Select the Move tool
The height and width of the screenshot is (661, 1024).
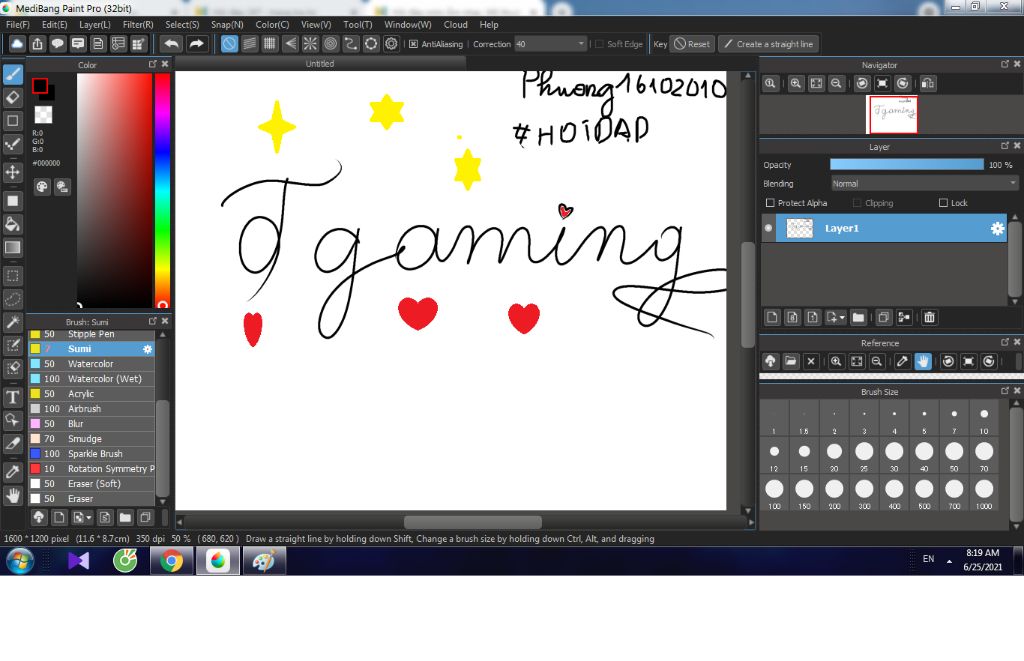point(13,172)
